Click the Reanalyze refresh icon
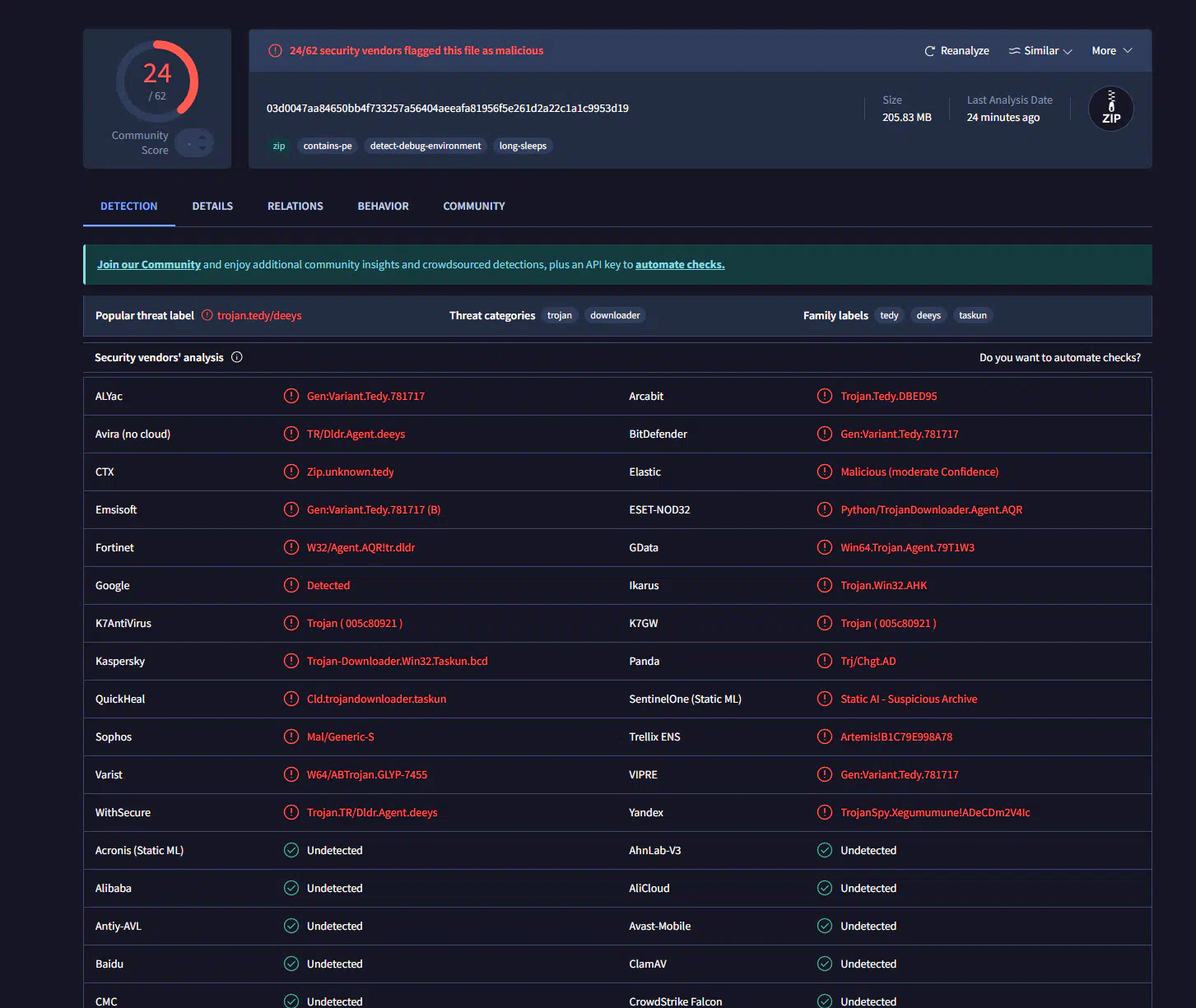This screenshot has height=1008, width=1196. [x=929, y=51]
